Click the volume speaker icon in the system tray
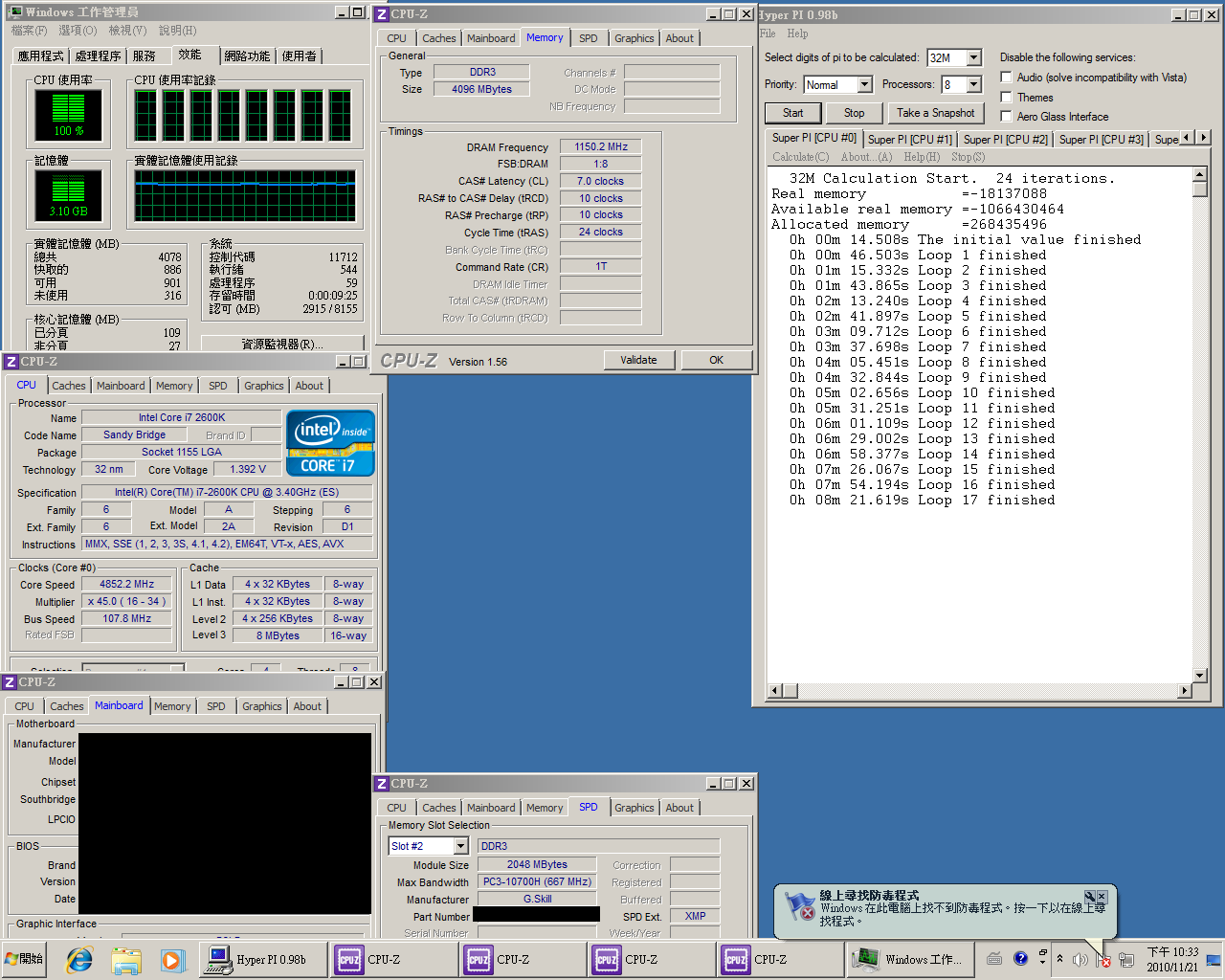Viewport: 1225px width, 980px height. 1080,960
